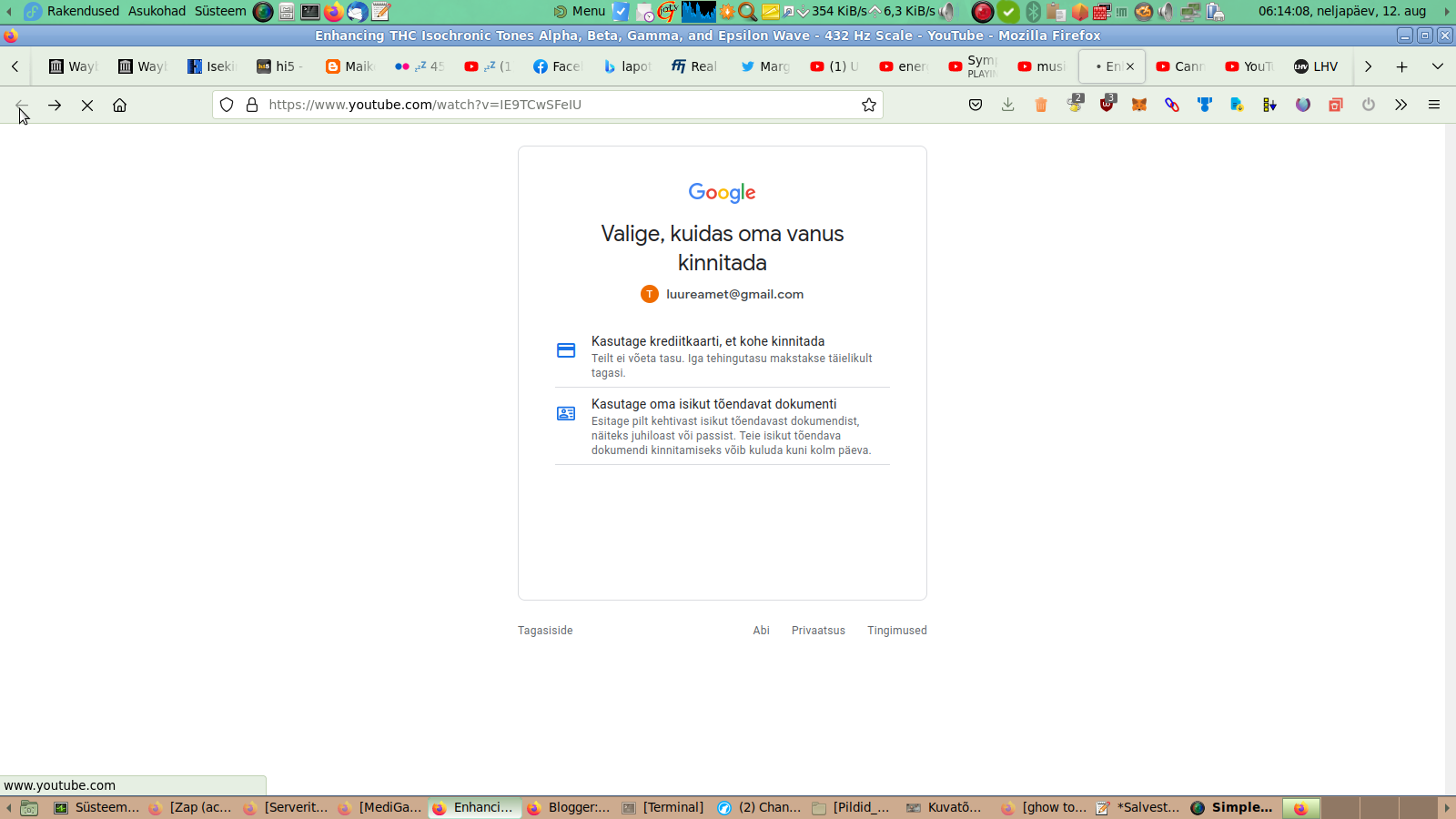Show desktop from bottom panel icon
The width and height of the screenshot is (1456, 819).
click(x=29, y=807)
